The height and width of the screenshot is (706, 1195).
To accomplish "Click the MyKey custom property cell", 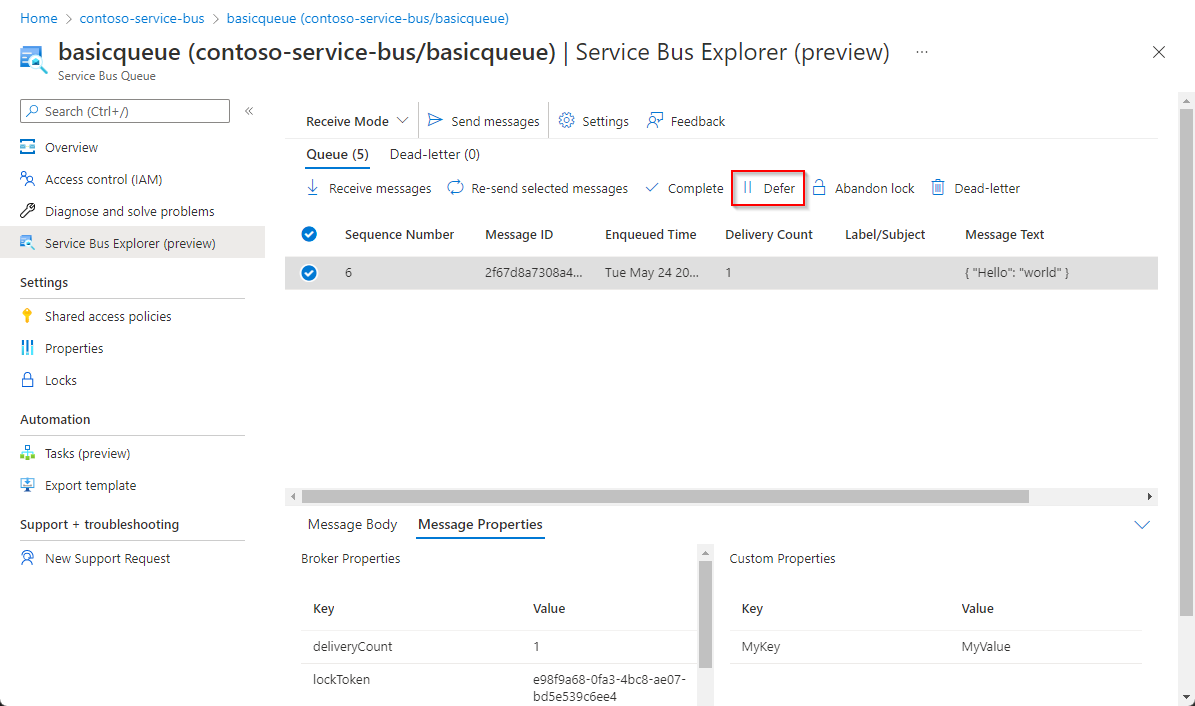I will coord(761,647).
